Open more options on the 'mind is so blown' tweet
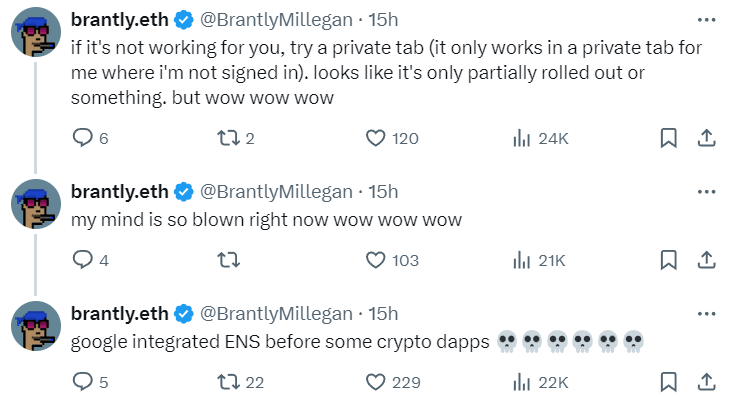 pos(706,191)
